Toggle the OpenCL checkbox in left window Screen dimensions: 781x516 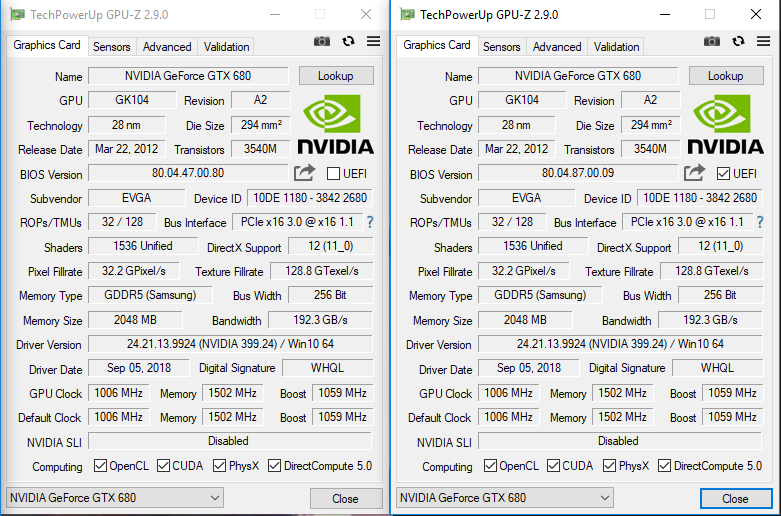(x=100, y=466)
